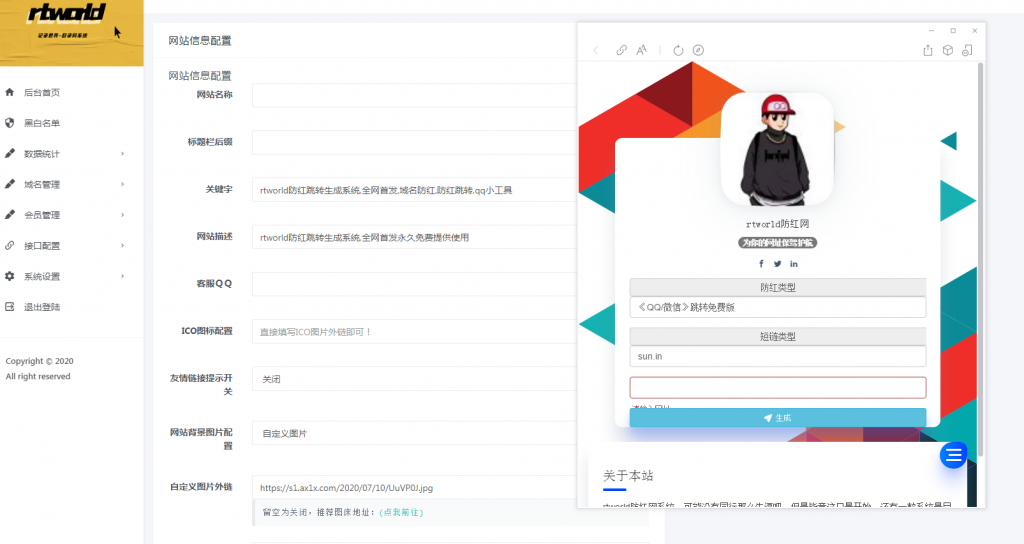Image resolution: width=1024 pixels, height=544 pixels.
Task: Follow the 点我前往 image host link
Action: pyautogui.click(x=400, y=512)
